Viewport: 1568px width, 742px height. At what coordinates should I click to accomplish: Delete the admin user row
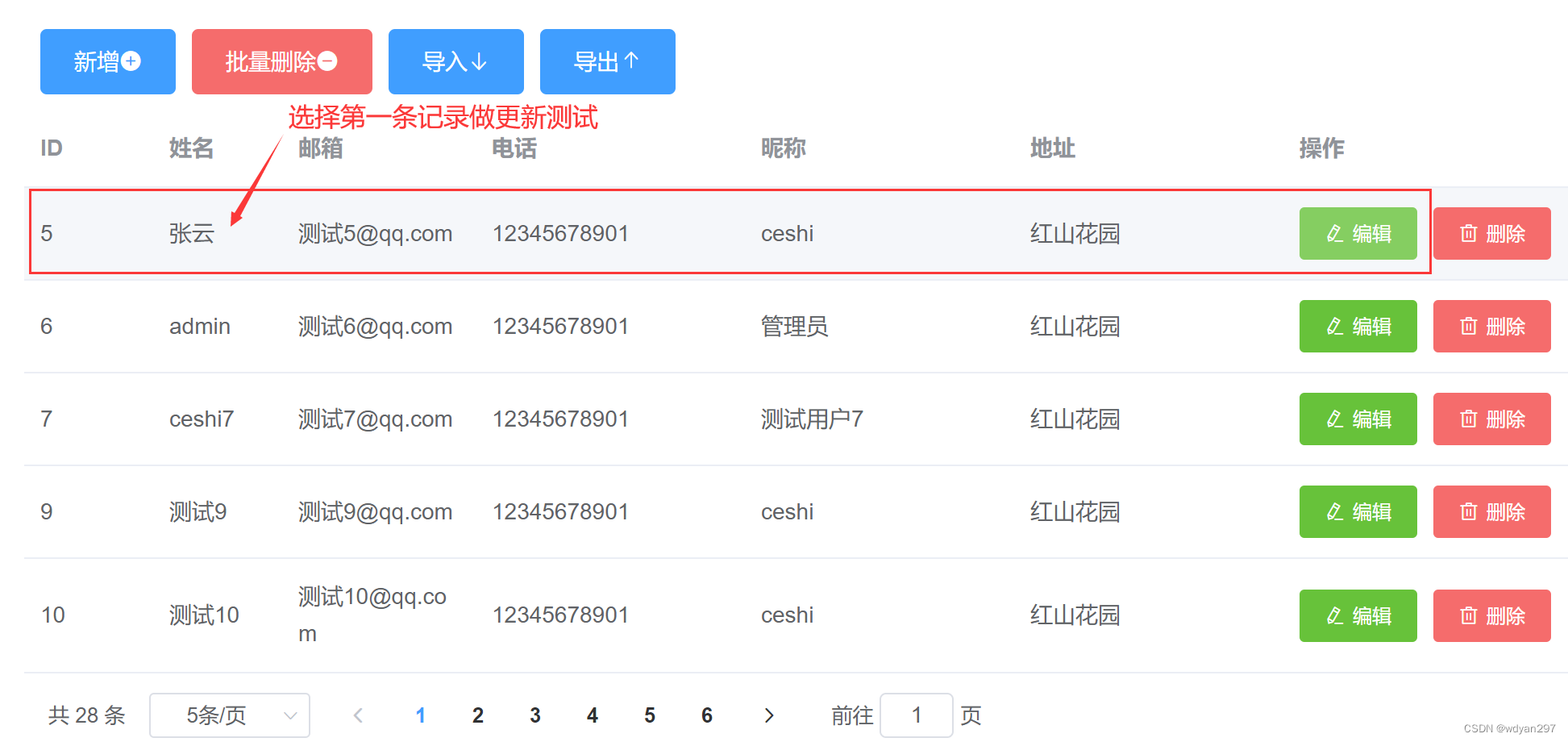[x=1492, y=327]
